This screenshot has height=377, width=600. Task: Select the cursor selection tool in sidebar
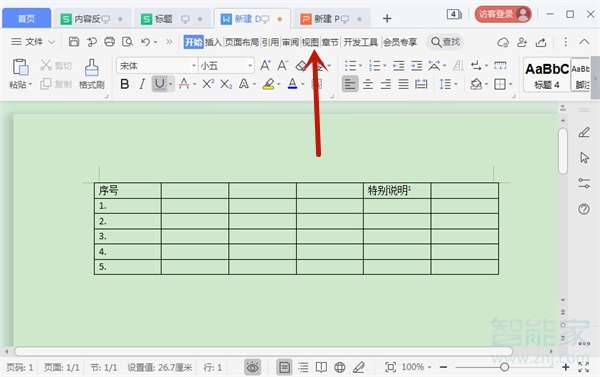pyautogui.click(x=584, y=158)
